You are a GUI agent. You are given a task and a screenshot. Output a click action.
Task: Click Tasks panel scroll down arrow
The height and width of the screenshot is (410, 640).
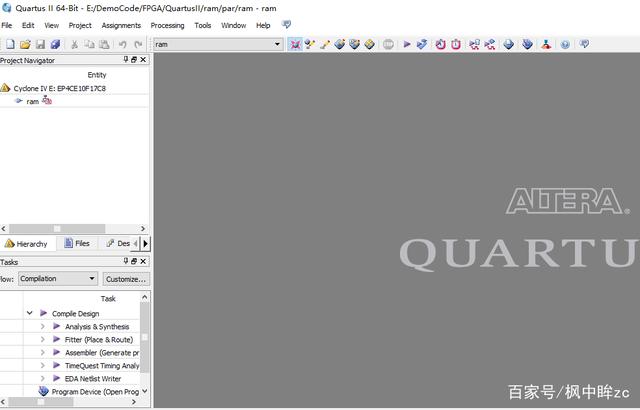(144, 391)
